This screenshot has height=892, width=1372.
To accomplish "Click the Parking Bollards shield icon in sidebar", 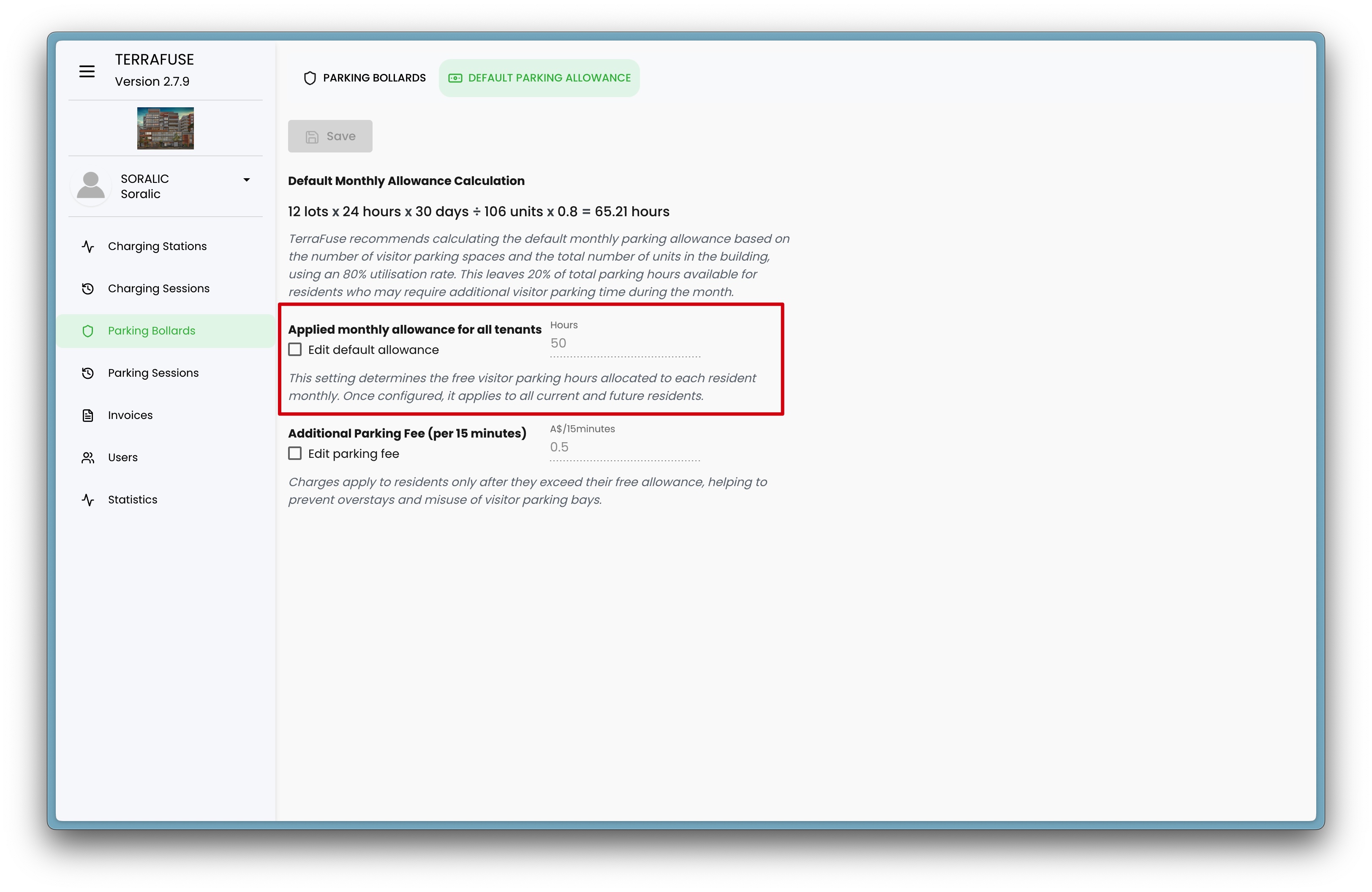I will tap(87, 331).
